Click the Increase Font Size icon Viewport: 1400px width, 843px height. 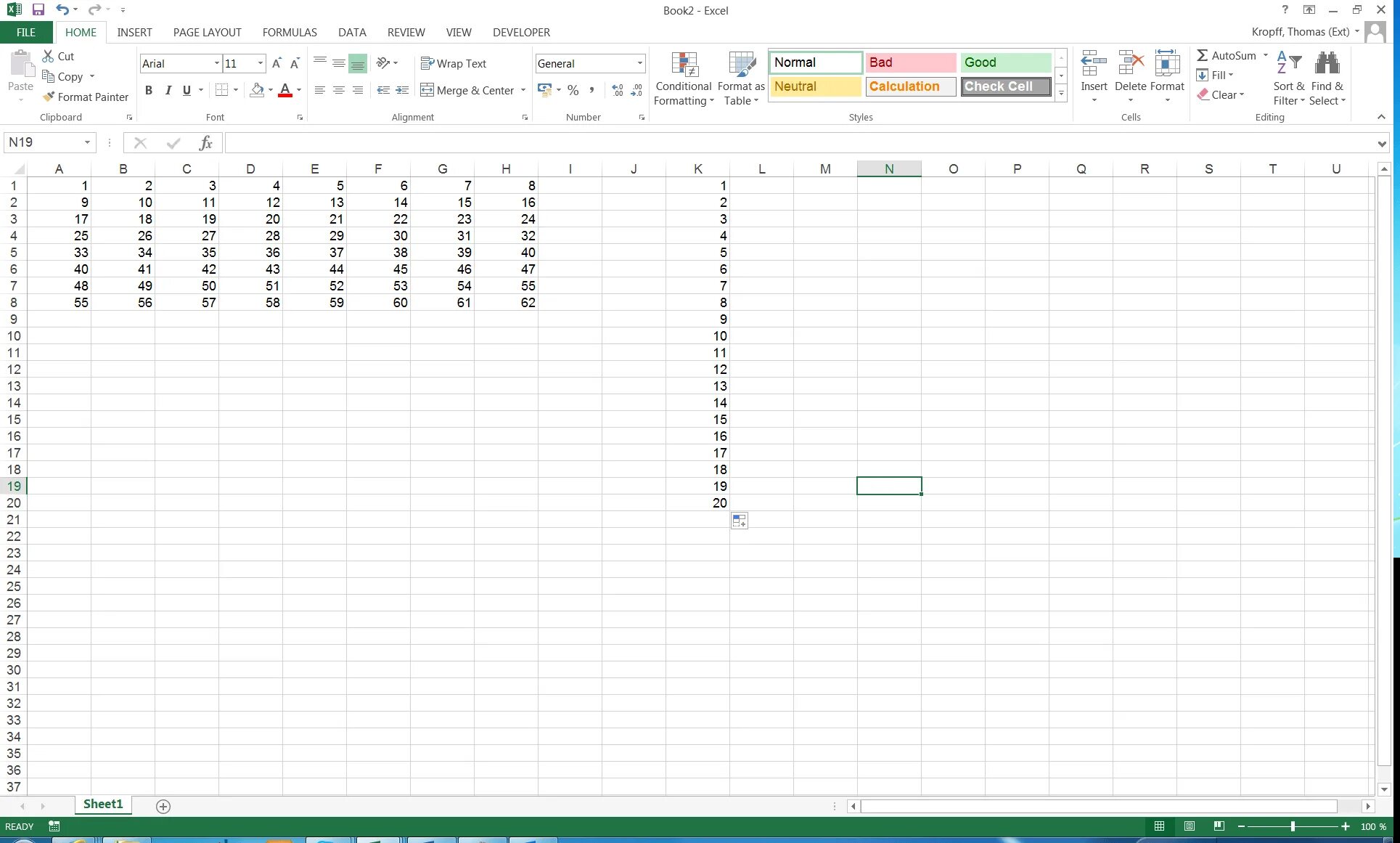(277, 64)
